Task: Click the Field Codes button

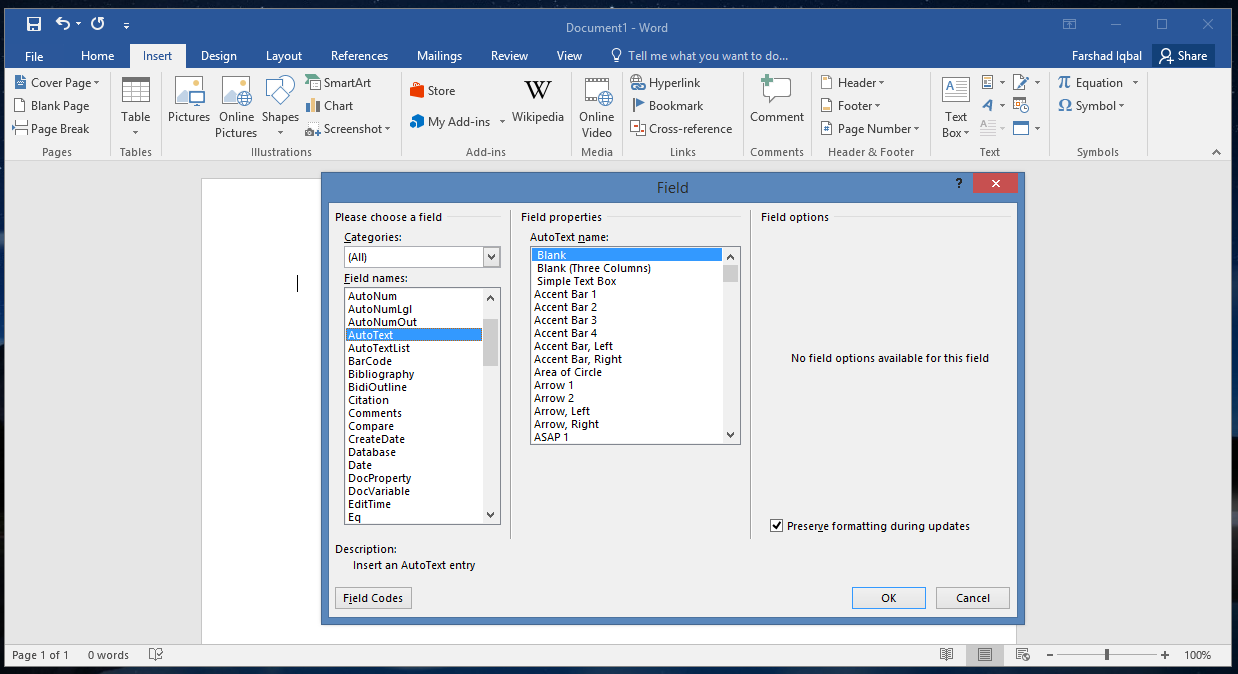Action: point(373,598)
